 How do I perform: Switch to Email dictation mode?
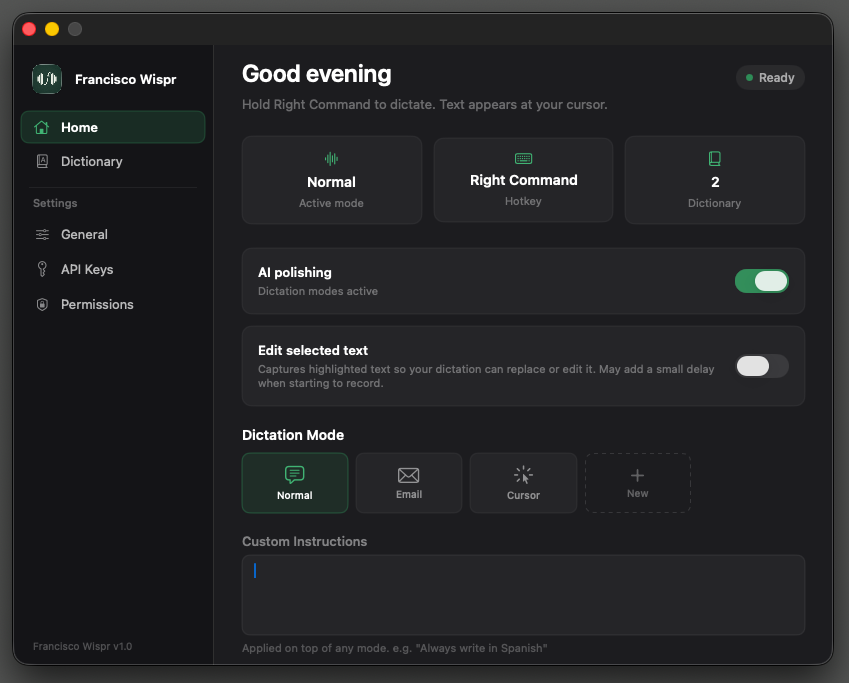pos(409,483)
